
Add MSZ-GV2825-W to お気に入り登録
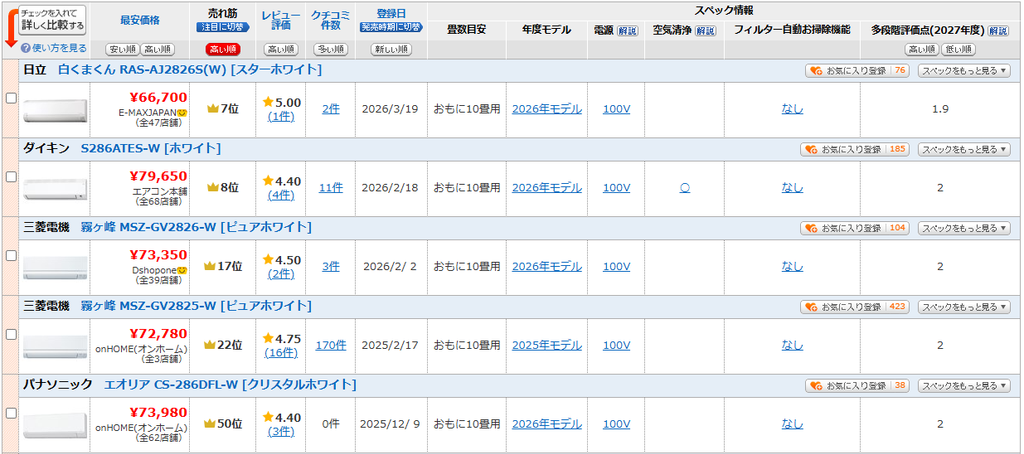click(855, 307)
